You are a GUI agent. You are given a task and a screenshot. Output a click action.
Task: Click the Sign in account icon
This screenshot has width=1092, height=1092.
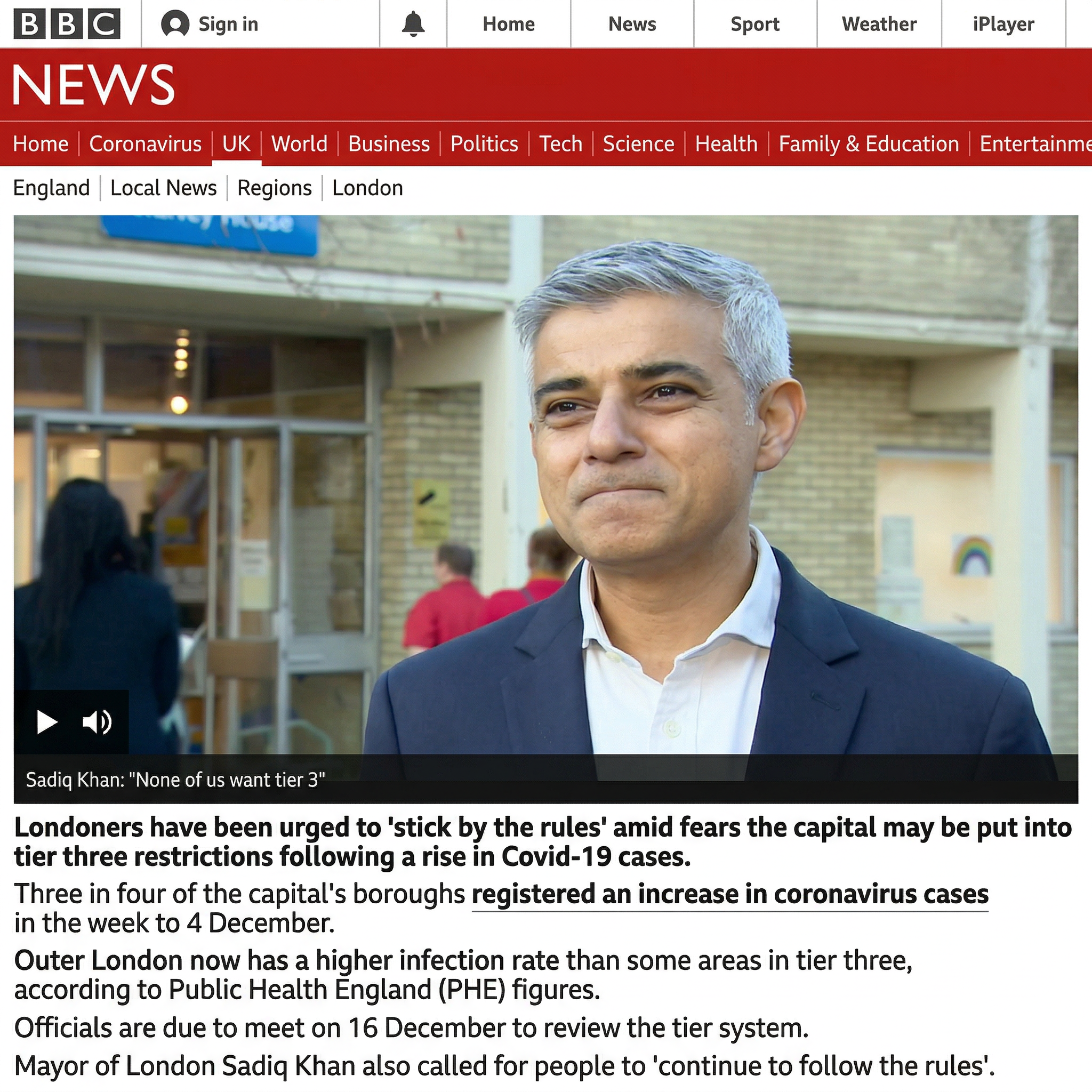[x=175, y=25]
